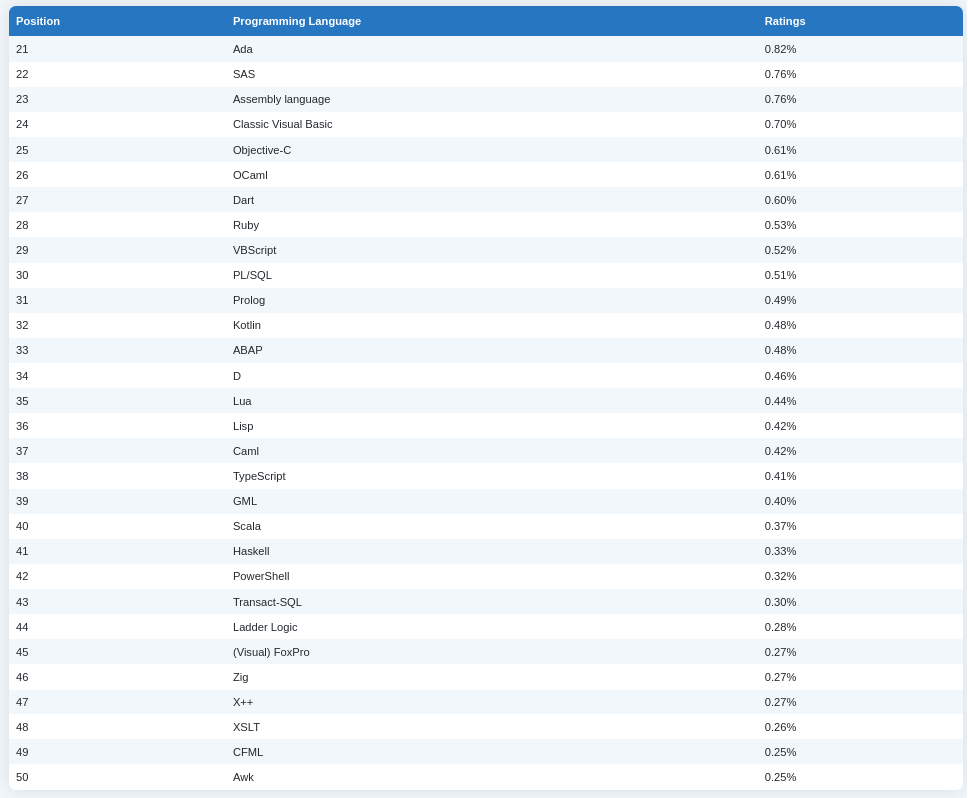
Task: Select the PowerShell table entry
Action: [x=261, y=576]
